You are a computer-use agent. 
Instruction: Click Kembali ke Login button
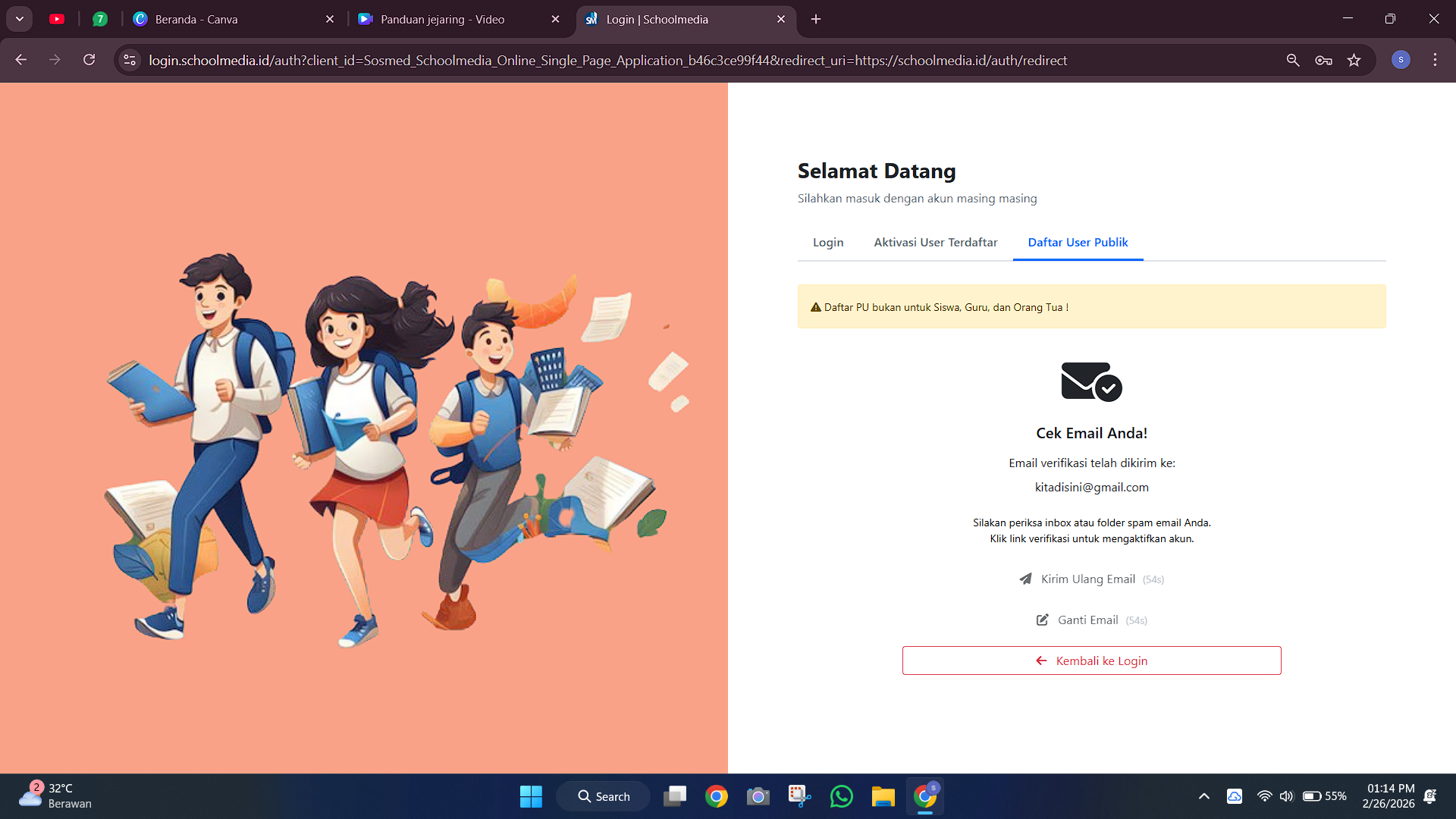pos(1091,661)
